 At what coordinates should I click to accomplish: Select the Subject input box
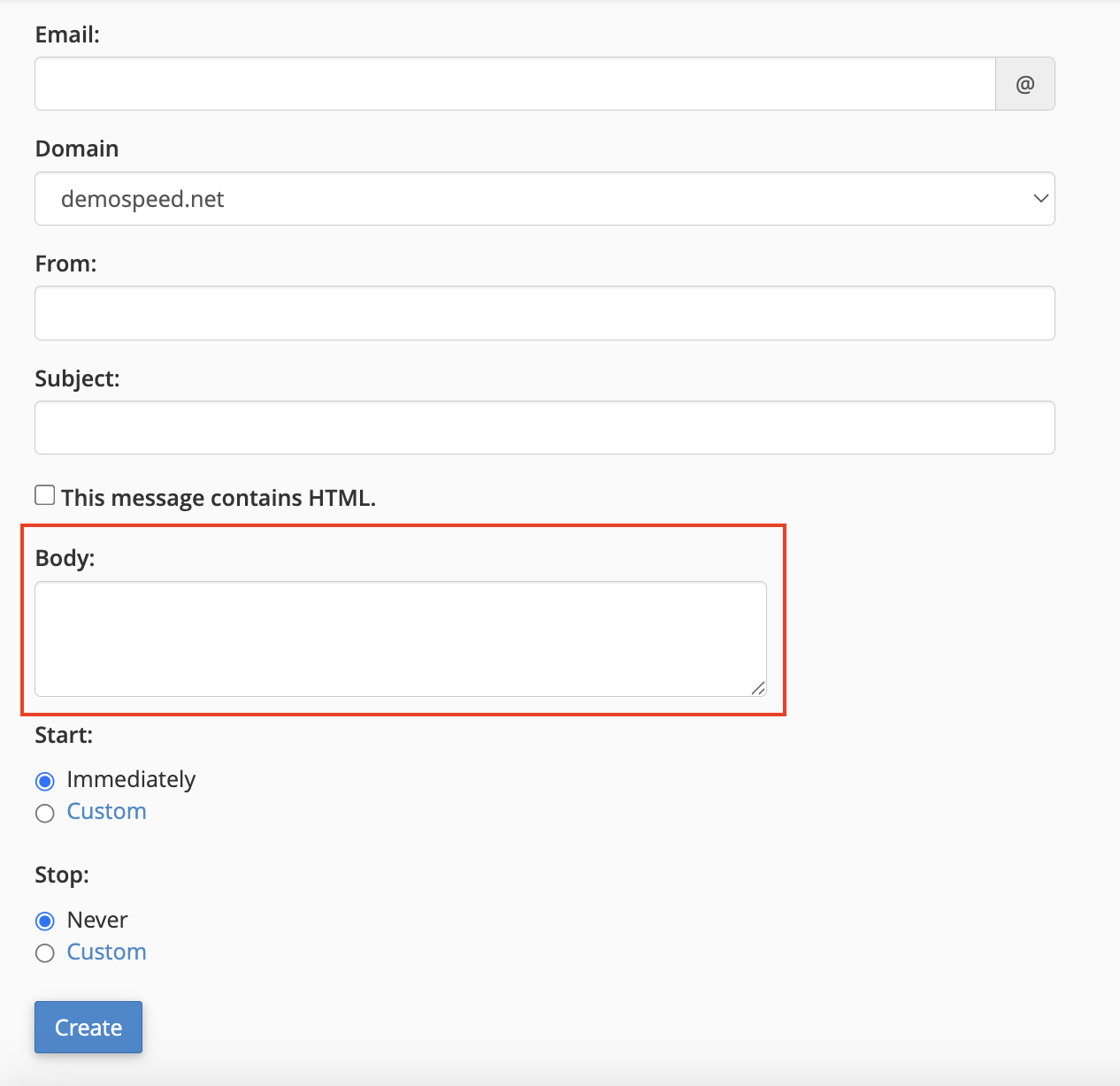point(544,428)
